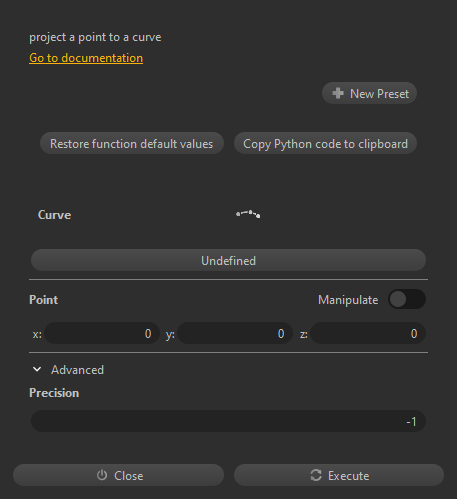
Task: Click the curve selection icon beside Curve
Action: click(248, 214)
